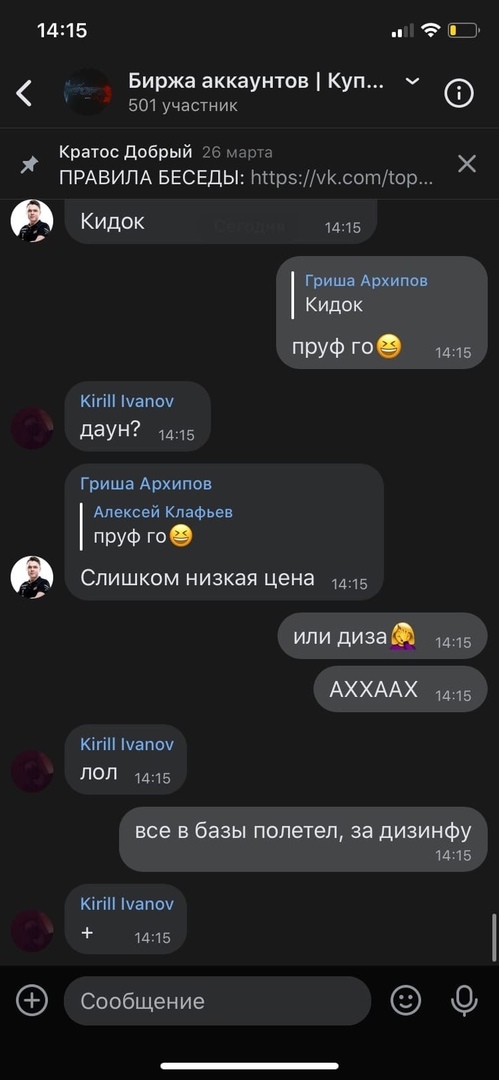Tap the Сообщение message input field
499x1080 pixels.
pos(217,1001)
